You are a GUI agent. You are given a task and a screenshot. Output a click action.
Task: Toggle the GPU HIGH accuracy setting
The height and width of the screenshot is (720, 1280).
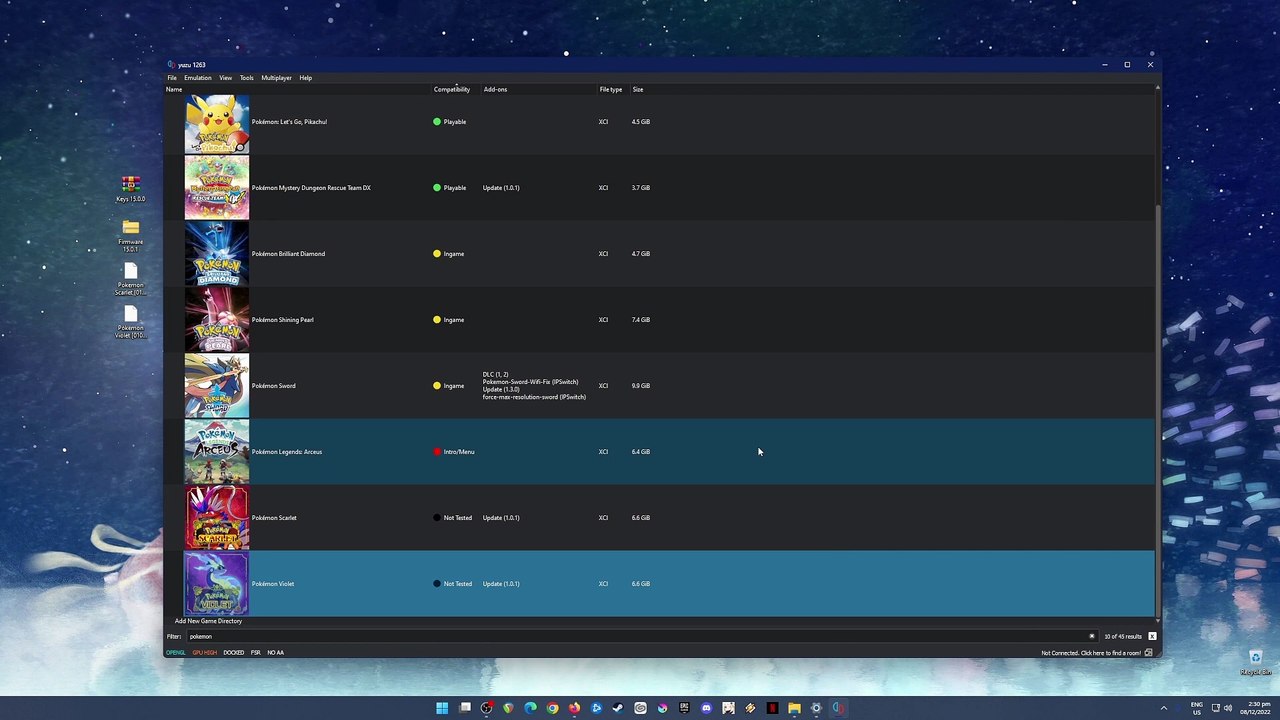[204, 653]
